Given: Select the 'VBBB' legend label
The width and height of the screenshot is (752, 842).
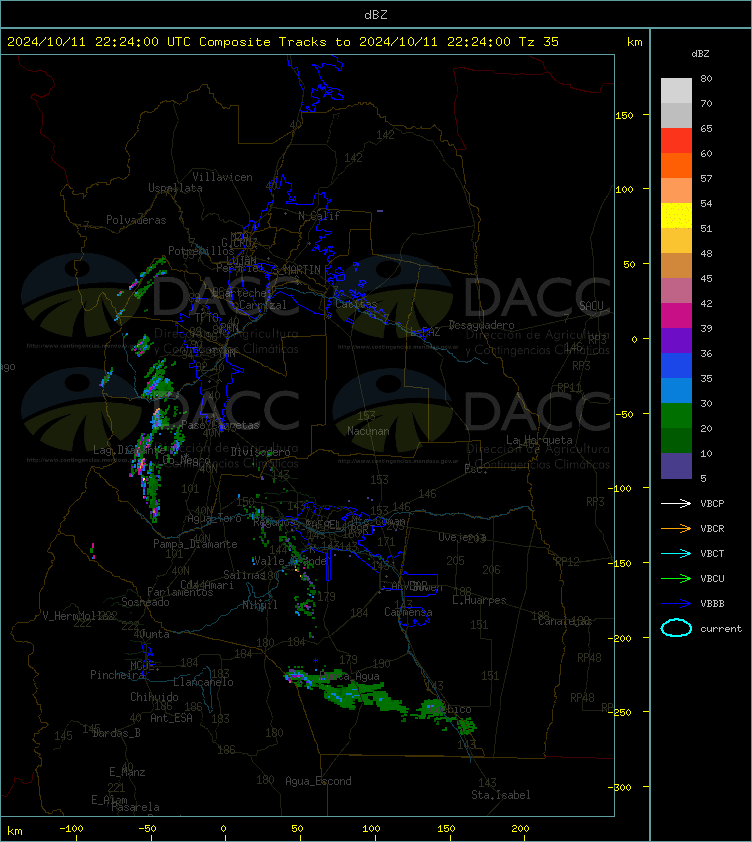Looking at the screenshot, I should point(712,604).
